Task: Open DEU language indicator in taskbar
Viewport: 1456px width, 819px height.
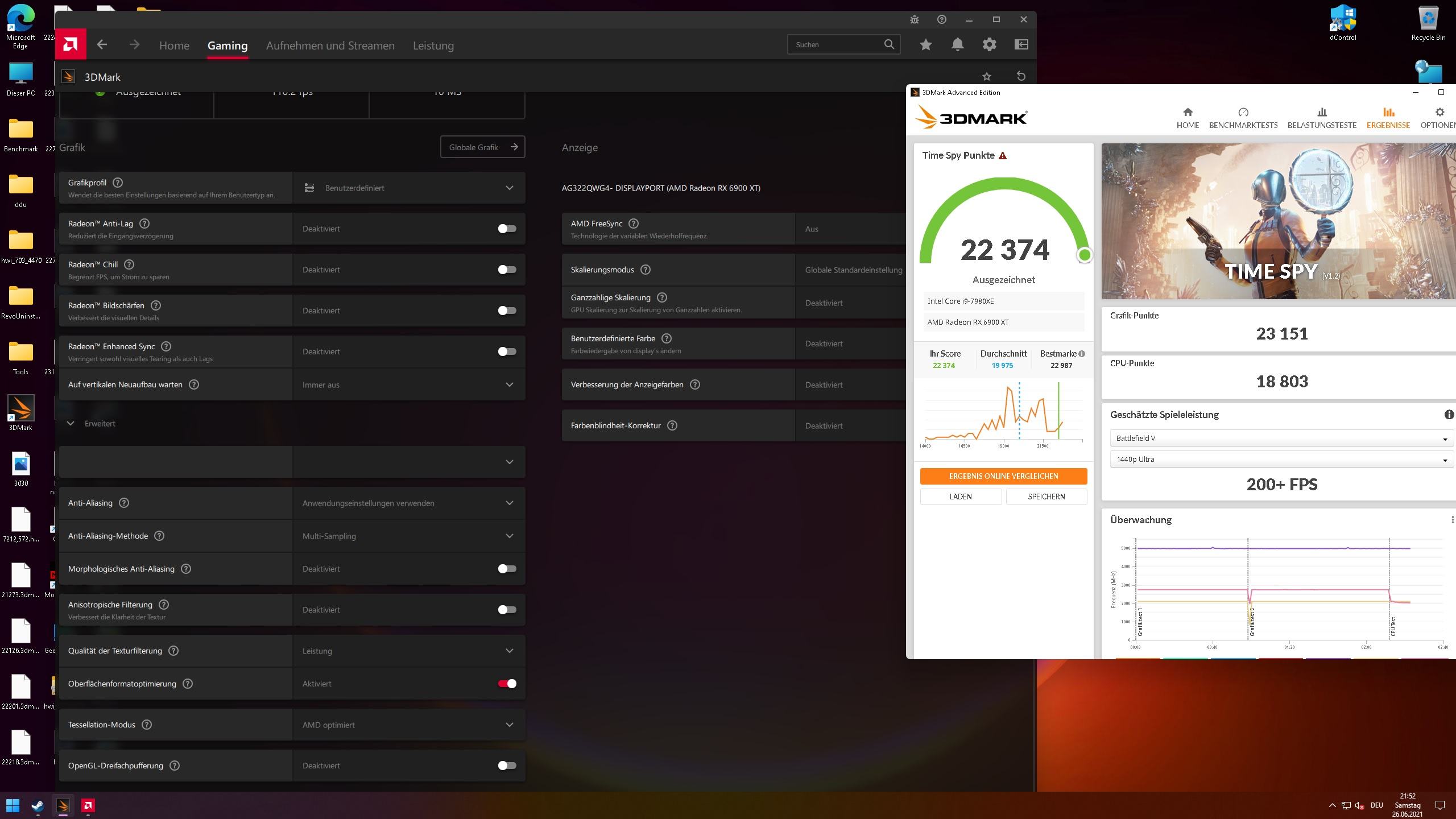Action: (1376, 805)
